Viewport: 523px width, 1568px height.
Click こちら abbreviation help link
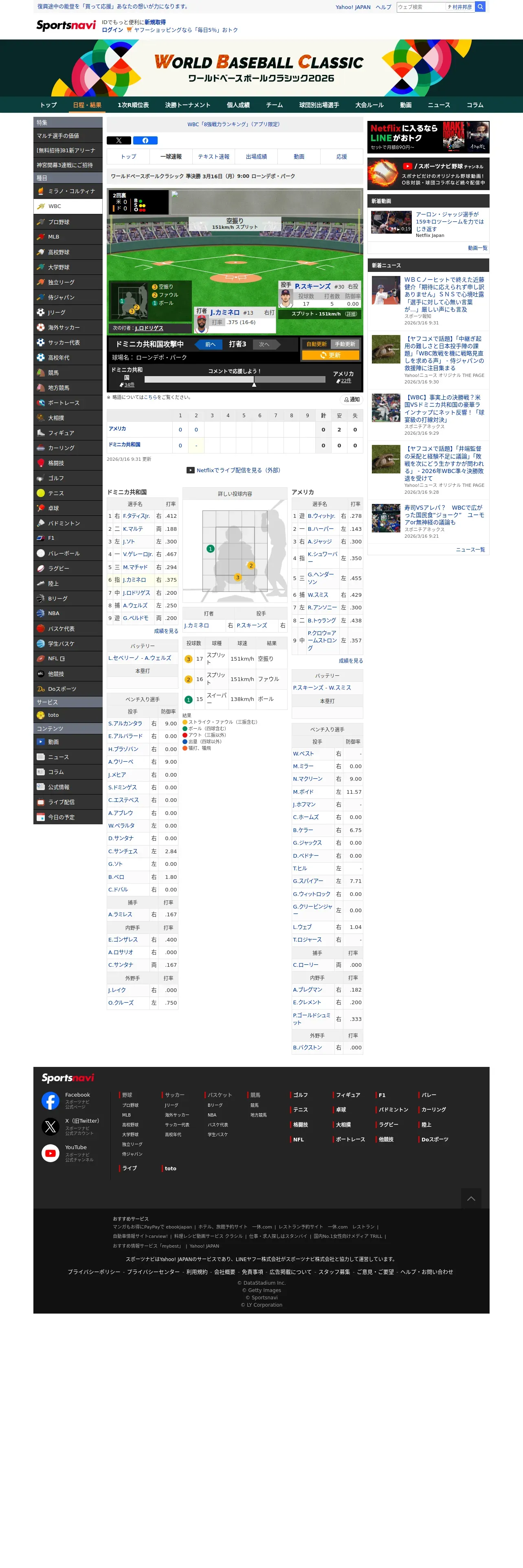click(150, 397)
